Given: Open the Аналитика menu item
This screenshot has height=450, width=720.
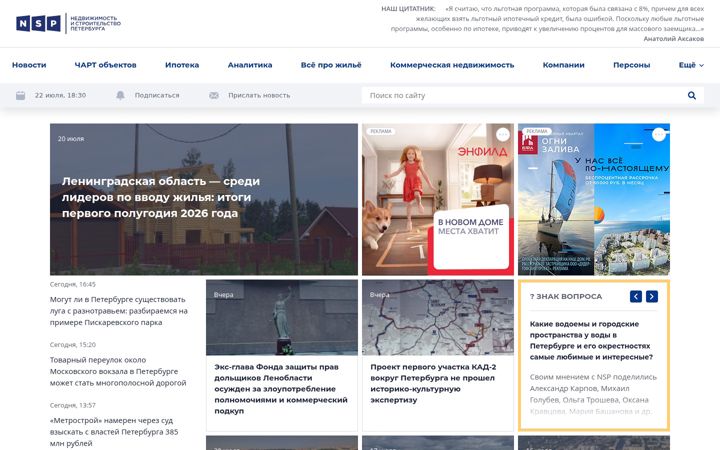Looking at the screenshot, I should [x=250, y=65].
